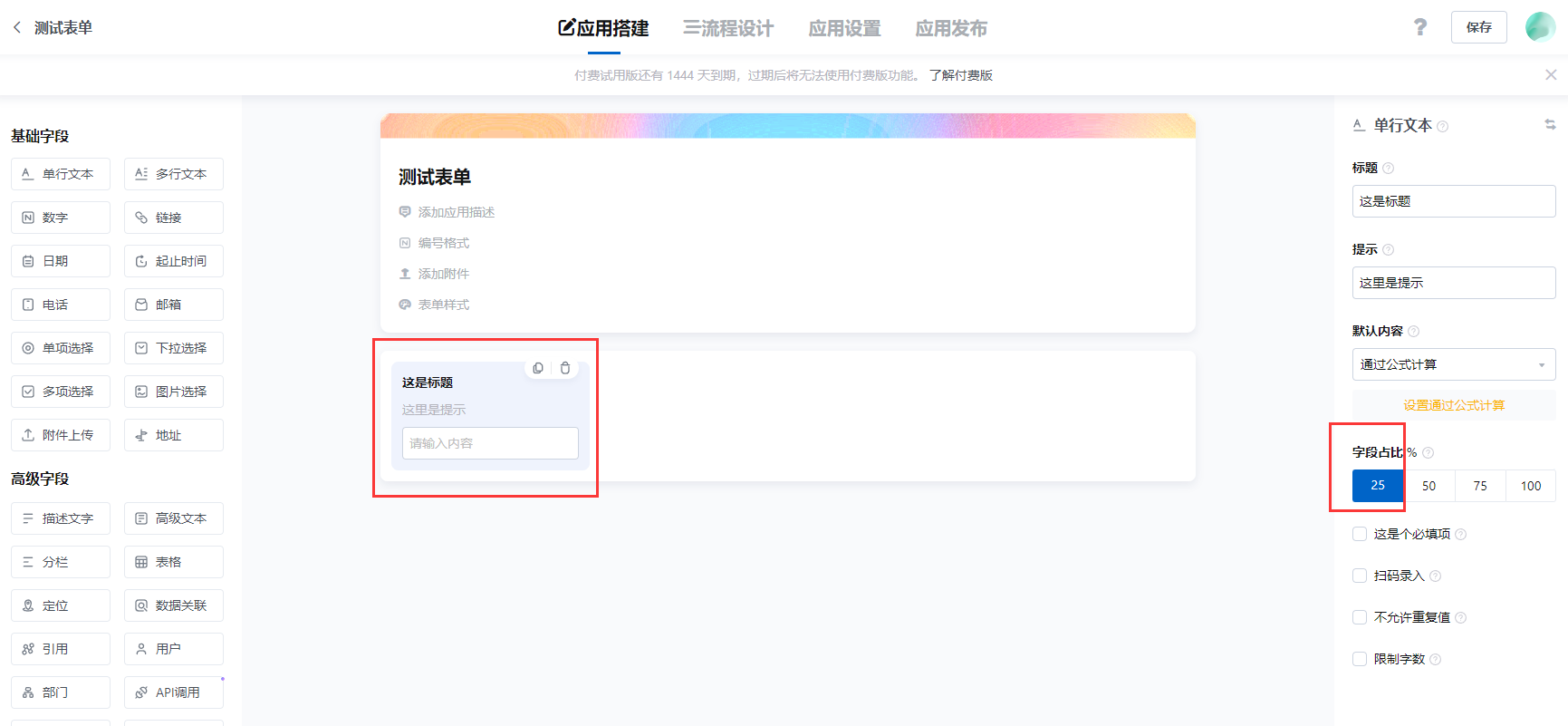Switch to the 流程设计 tab
Image resolution: width=1568 pixels, height=726 pixels.
pyautogui.click(x=728, y=28)
